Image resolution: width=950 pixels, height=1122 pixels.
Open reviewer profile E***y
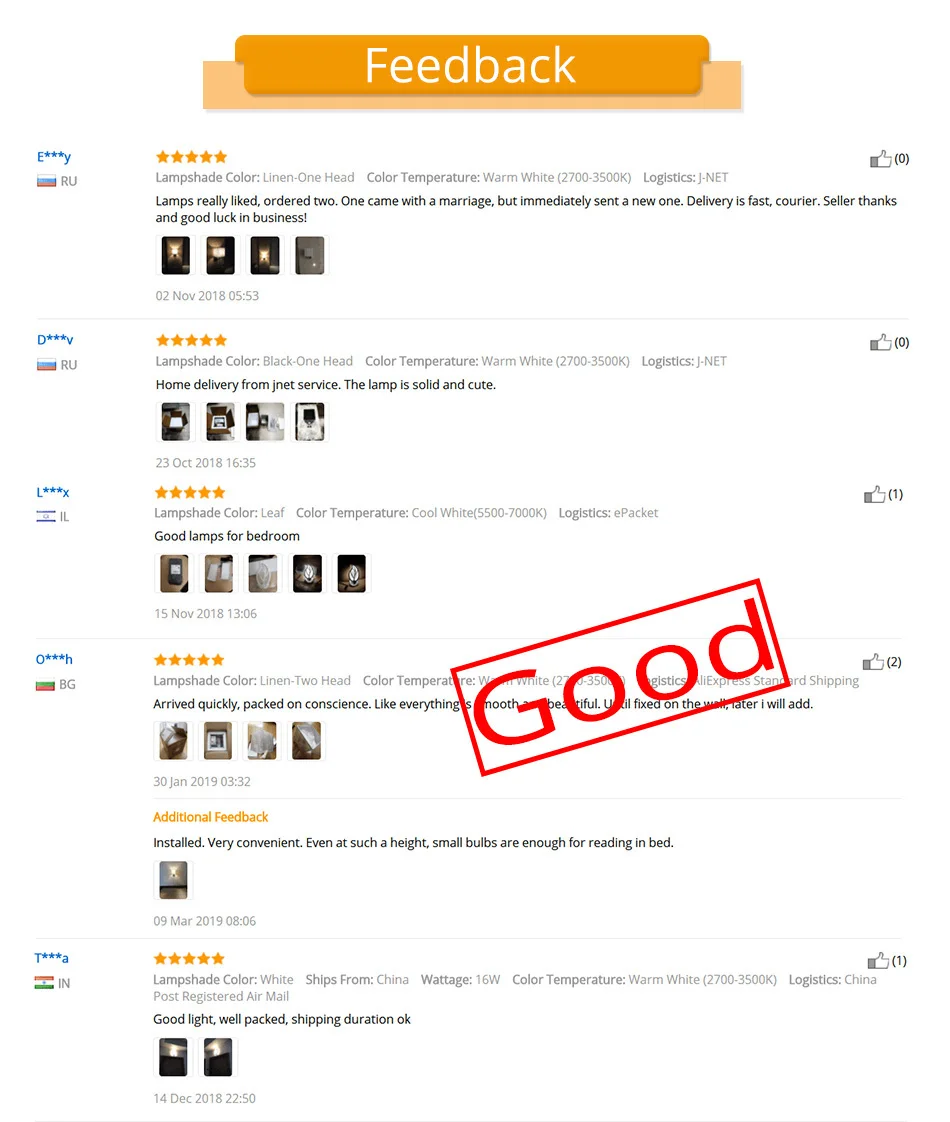tap(54, 156)
